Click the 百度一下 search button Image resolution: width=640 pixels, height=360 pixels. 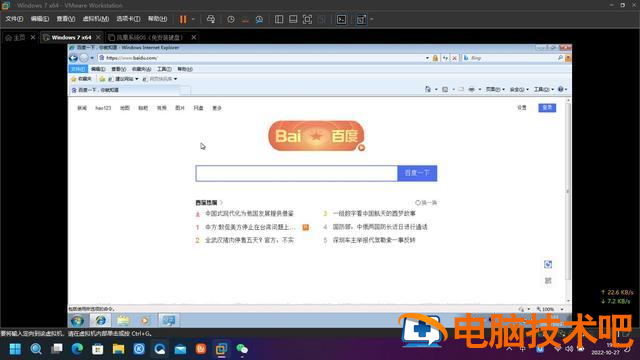click(x=417, y=173)
